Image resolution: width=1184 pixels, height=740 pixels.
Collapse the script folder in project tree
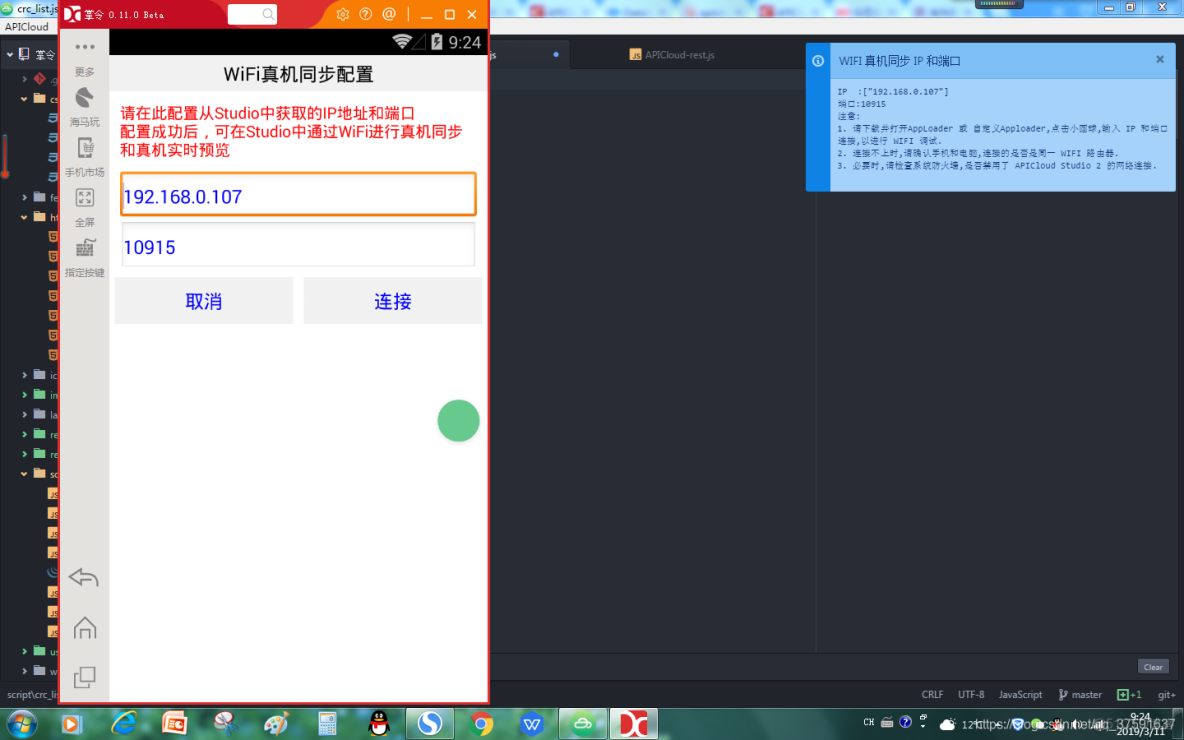click(24, 473)
